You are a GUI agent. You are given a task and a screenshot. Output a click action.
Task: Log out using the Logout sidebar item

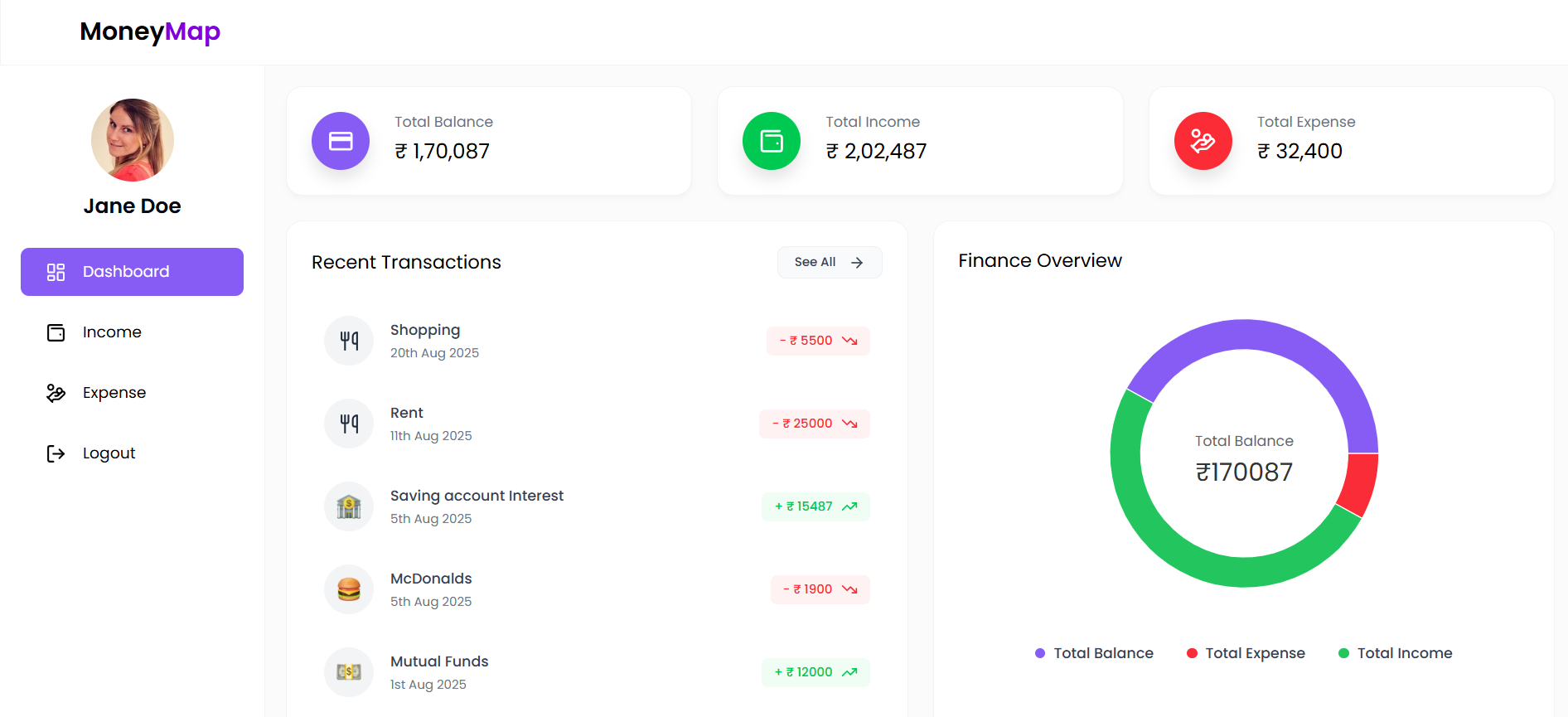click(x=108, y=453)
